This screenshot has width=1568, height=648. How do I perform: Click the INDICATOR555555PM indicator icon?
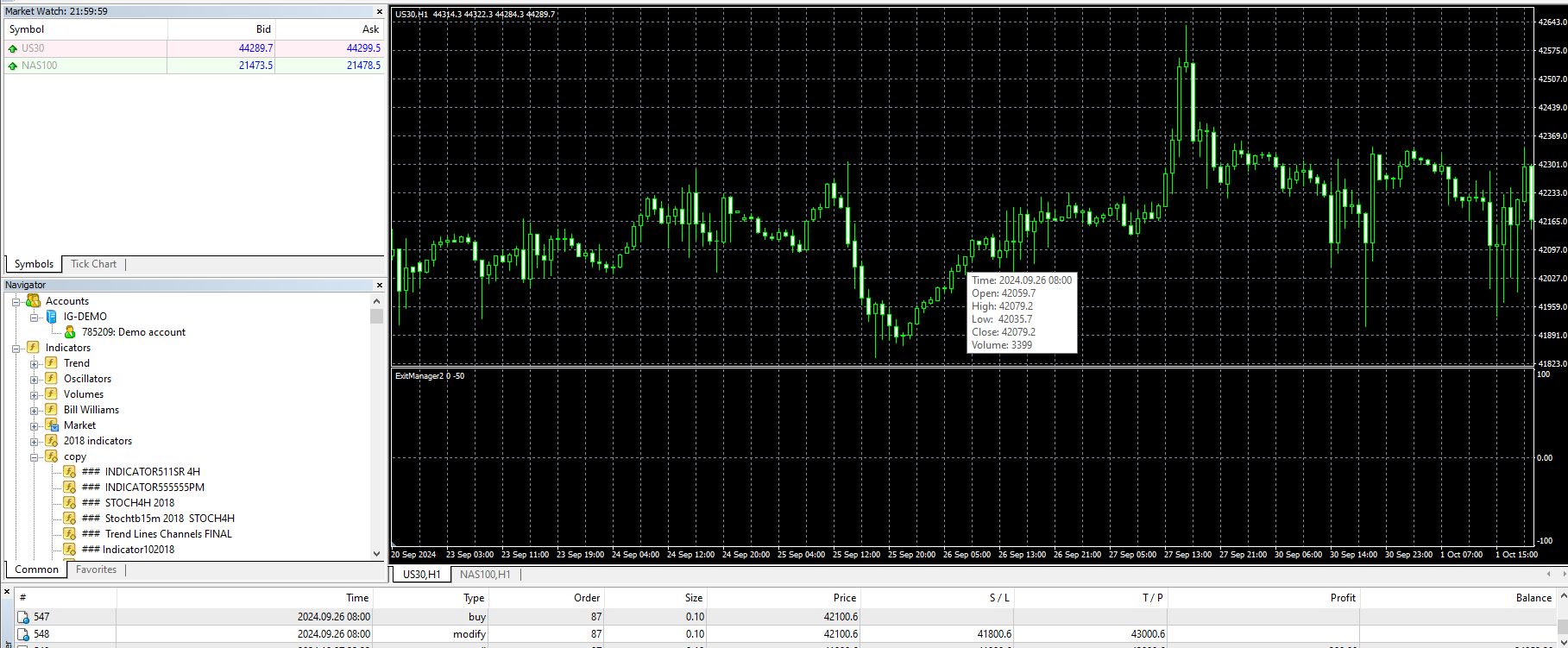[70, 488]
